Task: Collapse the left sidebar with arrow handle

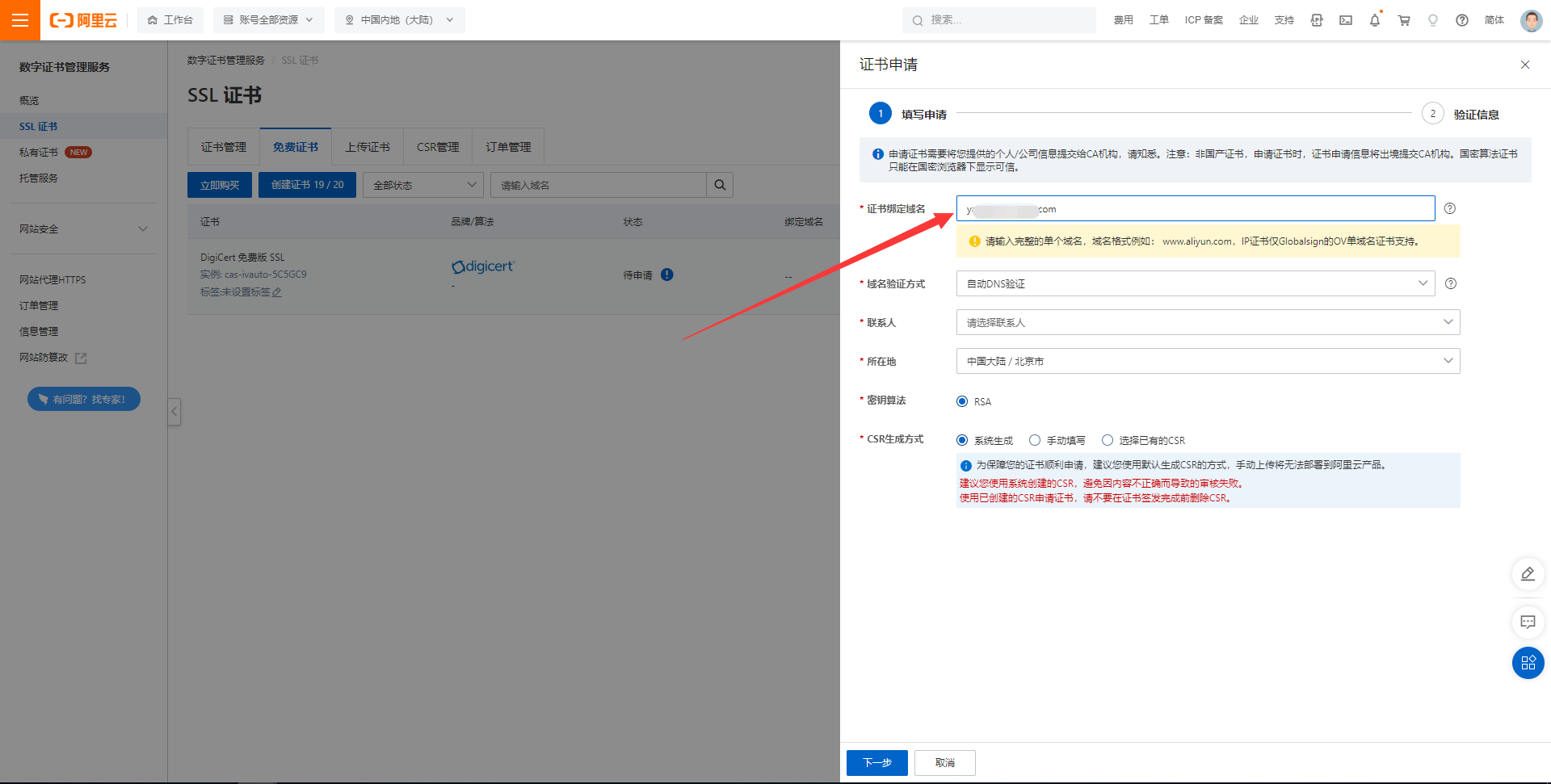Action: [174, 412]
